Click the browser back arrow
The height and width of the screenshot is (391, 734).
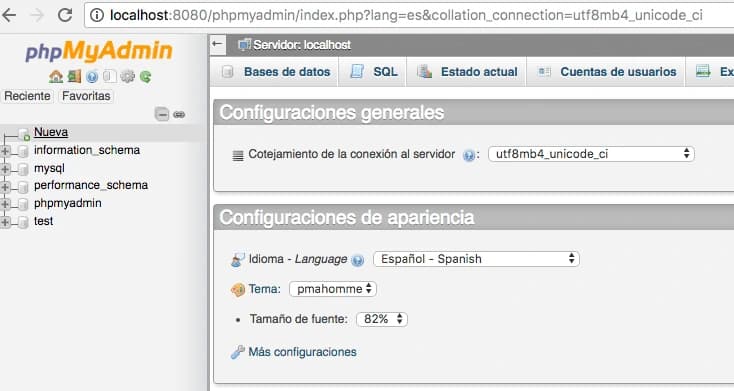pos(9,15)
